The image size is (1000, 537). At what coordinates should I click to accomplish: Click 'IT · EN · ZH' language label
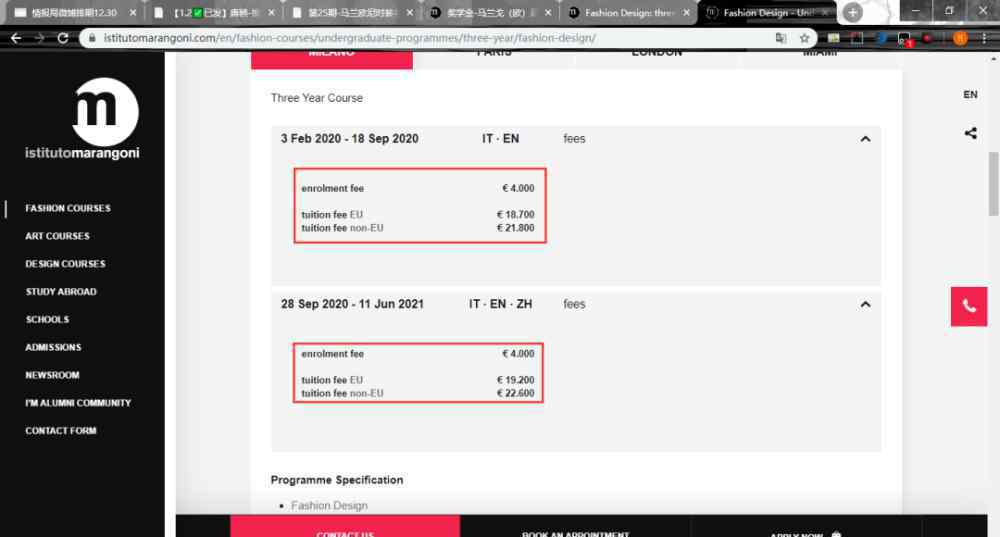[x=501, y=304]
